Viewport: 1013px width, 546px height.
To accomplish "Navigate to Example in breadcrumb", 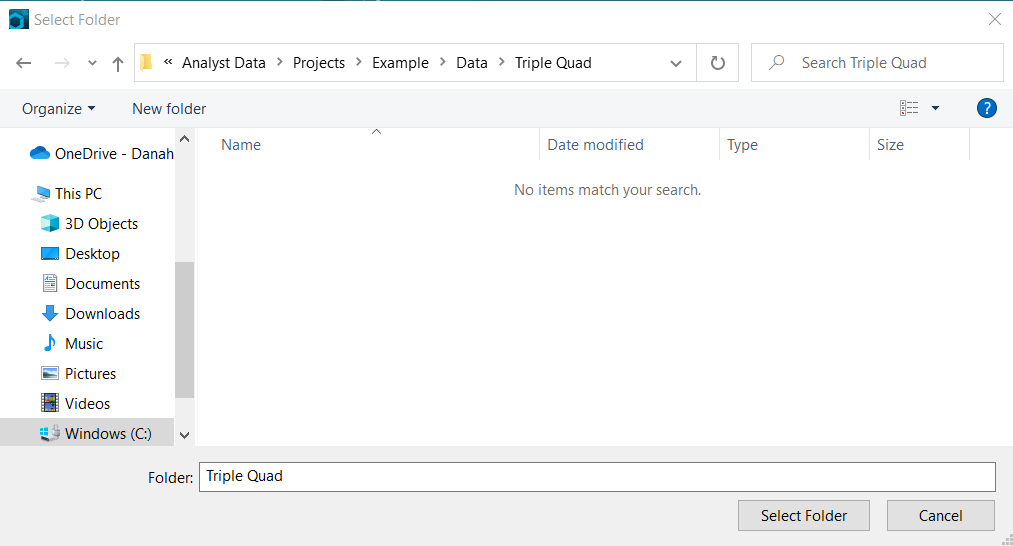I will point(400,63).
